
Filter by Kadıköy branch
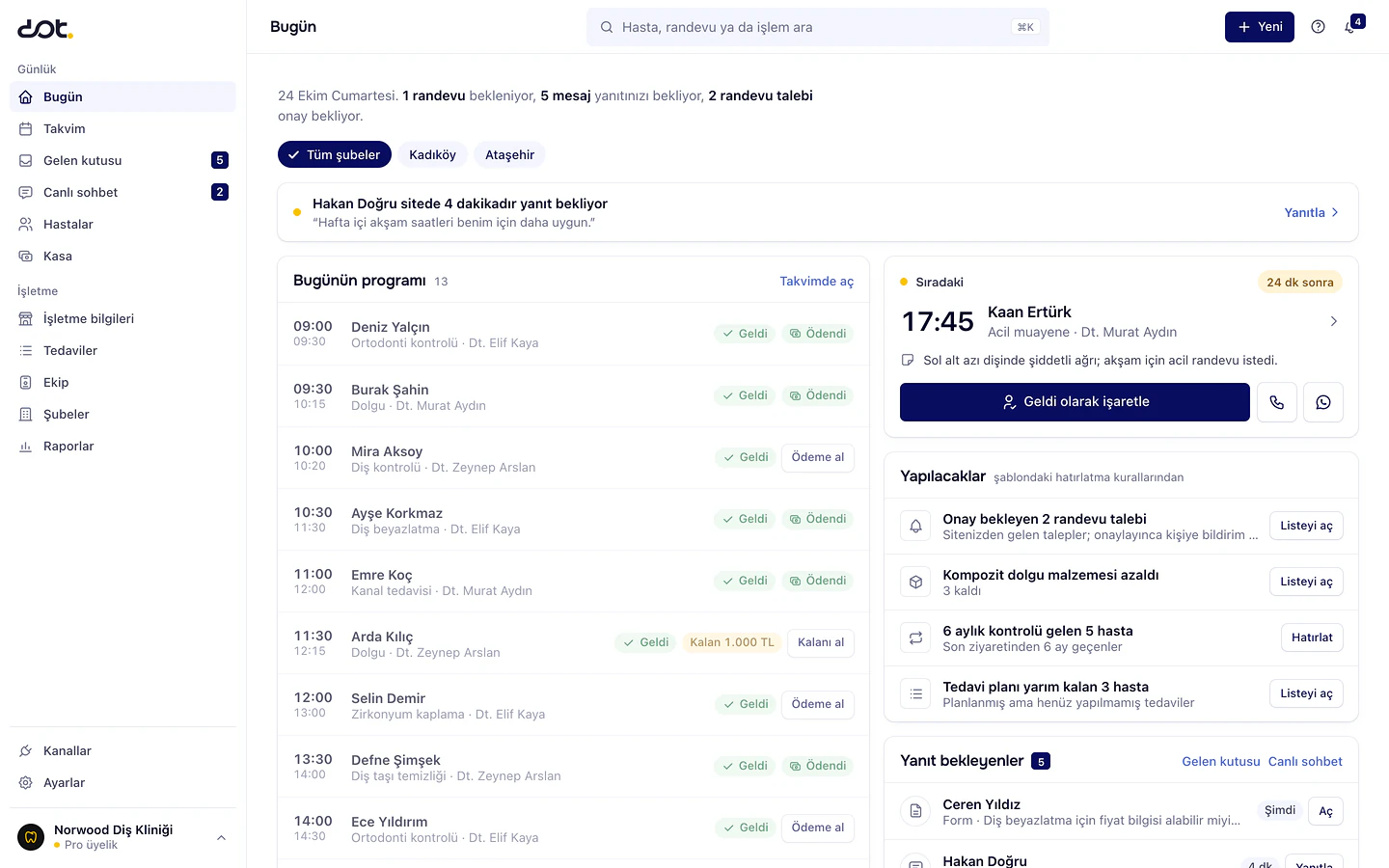(x=432, y=154)
